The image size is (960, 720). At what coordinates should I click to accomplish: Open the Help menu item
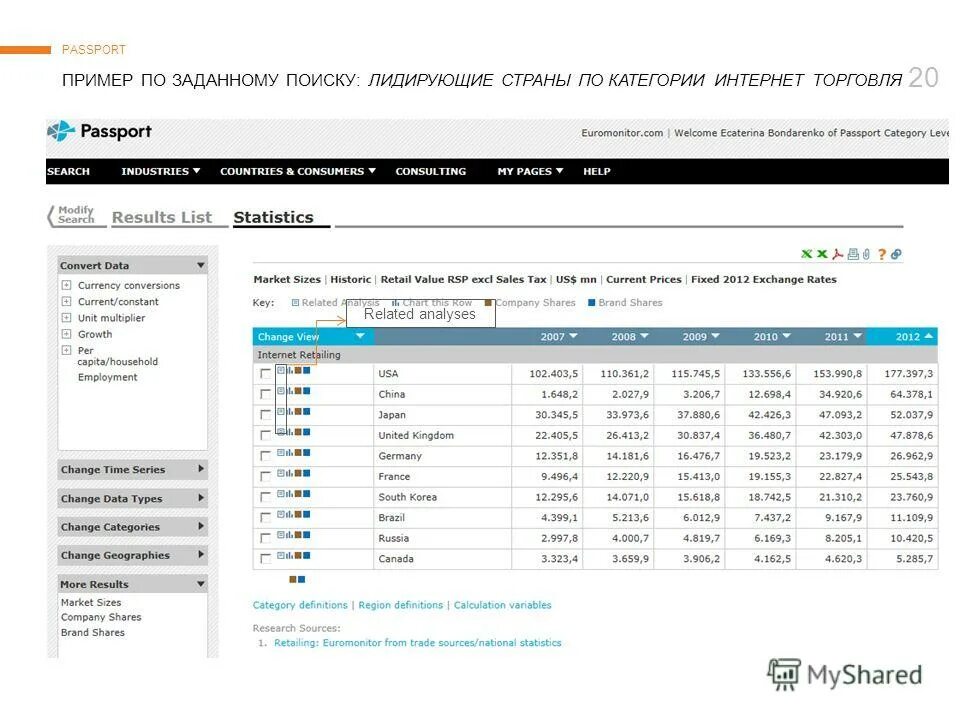pos(596,171)
